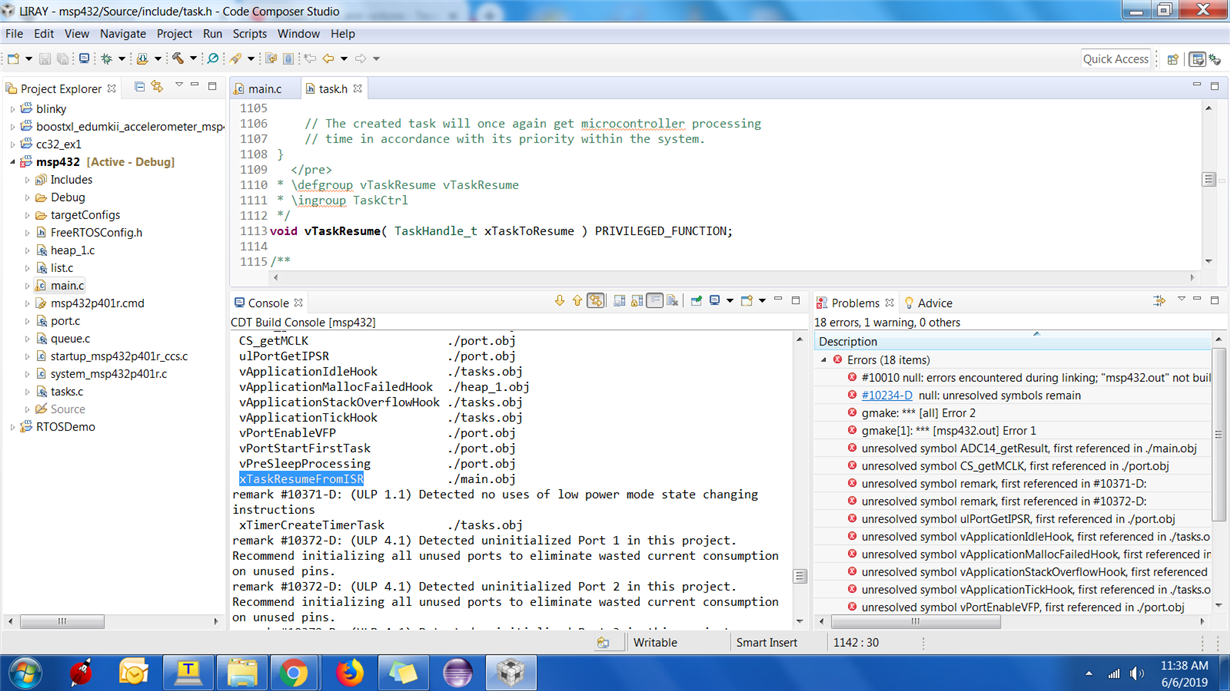Click the Smart Insert status field
The width and height of the screenshot is (1230, 691).
click(x=767, y=643)
